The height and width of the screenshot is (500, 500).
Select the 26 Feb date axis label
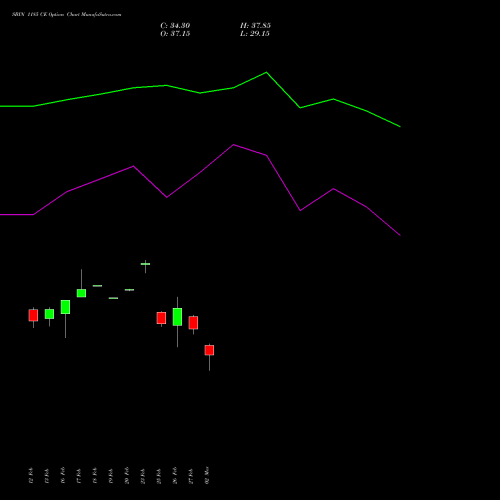click(175, 476)
